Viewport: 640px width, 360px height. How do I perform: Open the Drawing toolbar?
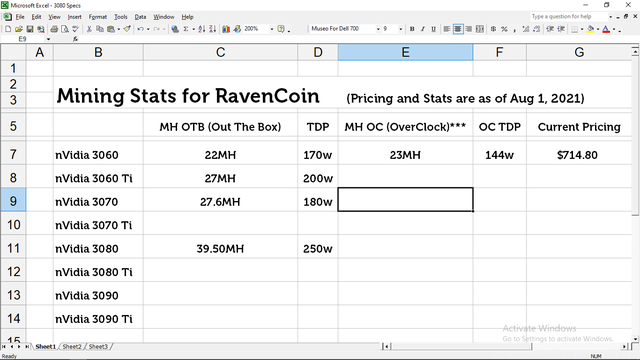tap(237, 29)
